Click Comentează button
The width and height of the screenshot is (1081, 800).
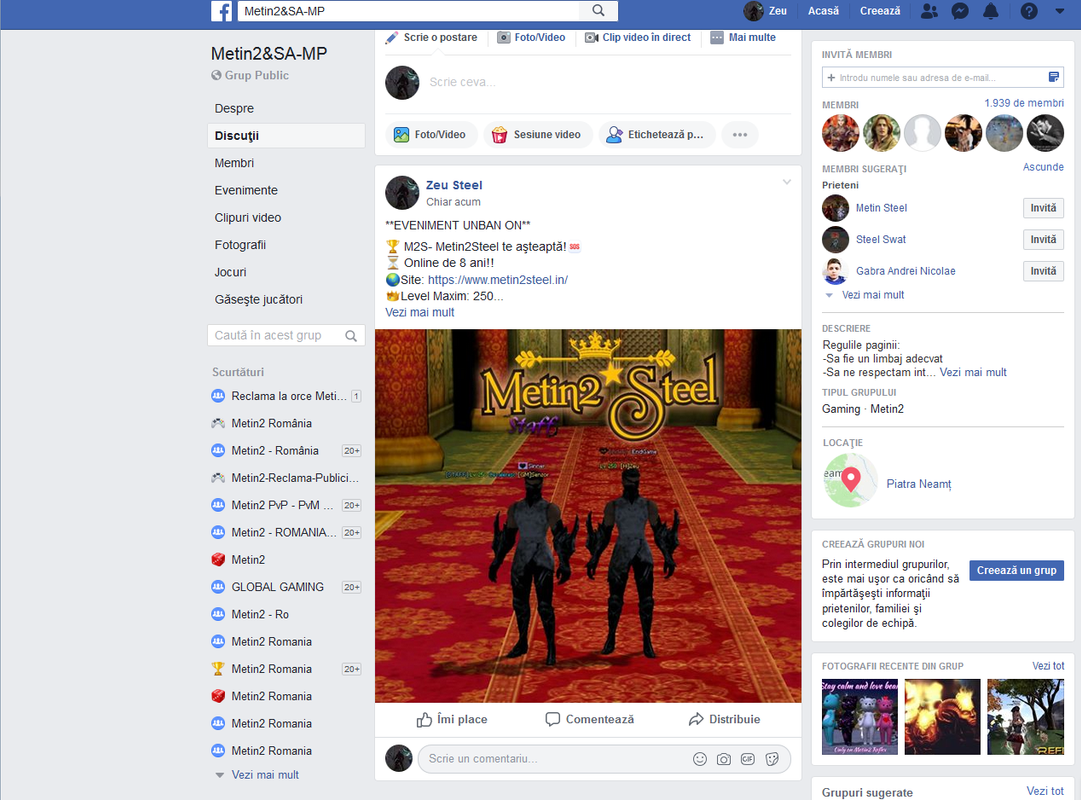[x=589, y=719]
